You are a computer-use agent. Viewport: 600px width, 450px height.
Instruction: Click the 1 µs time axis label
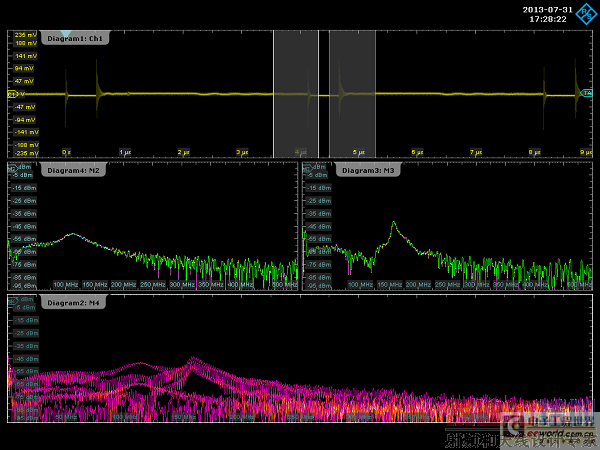(125, 152)
